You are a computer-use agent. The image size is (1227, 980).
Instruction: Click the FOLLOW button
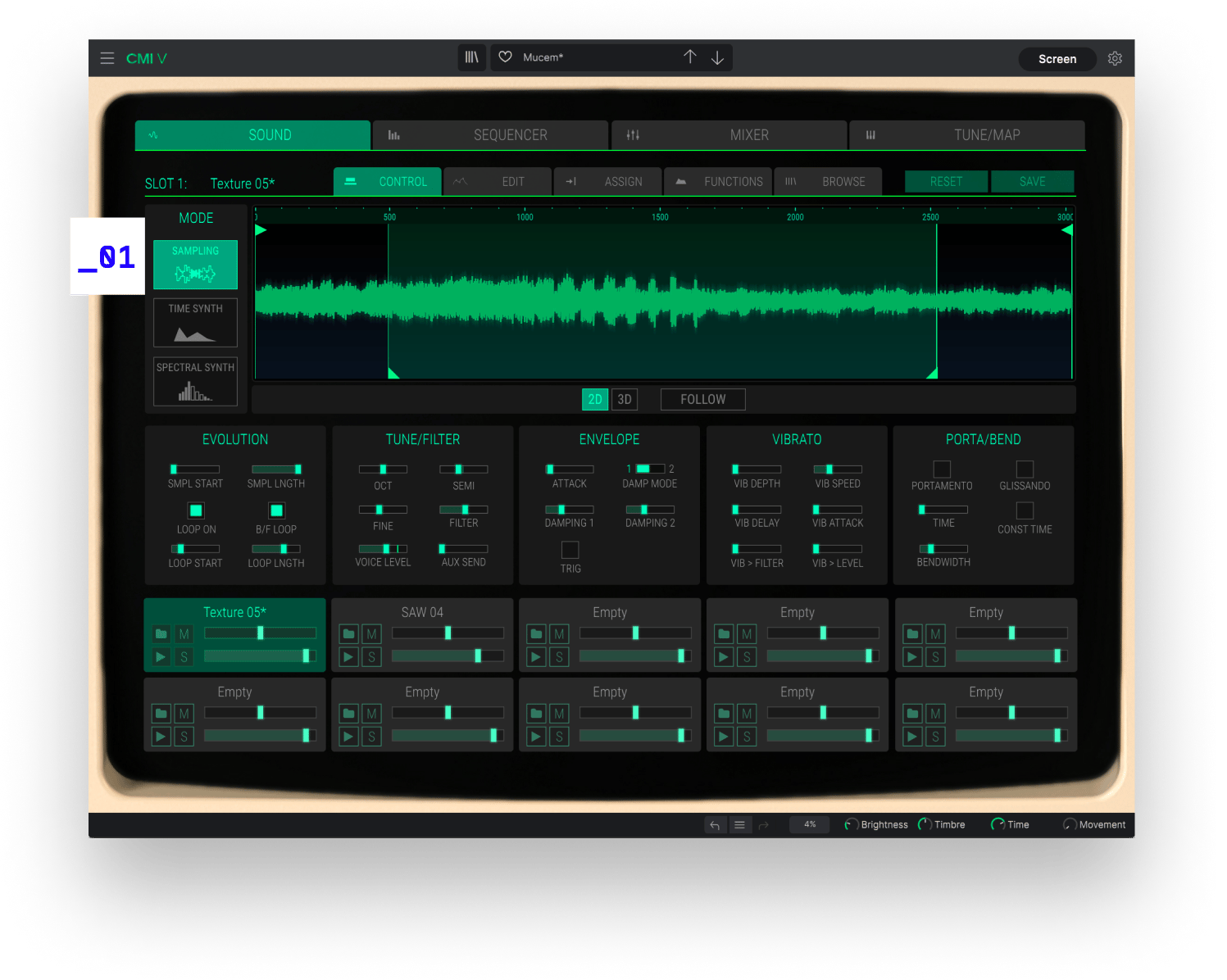(703, 399)
